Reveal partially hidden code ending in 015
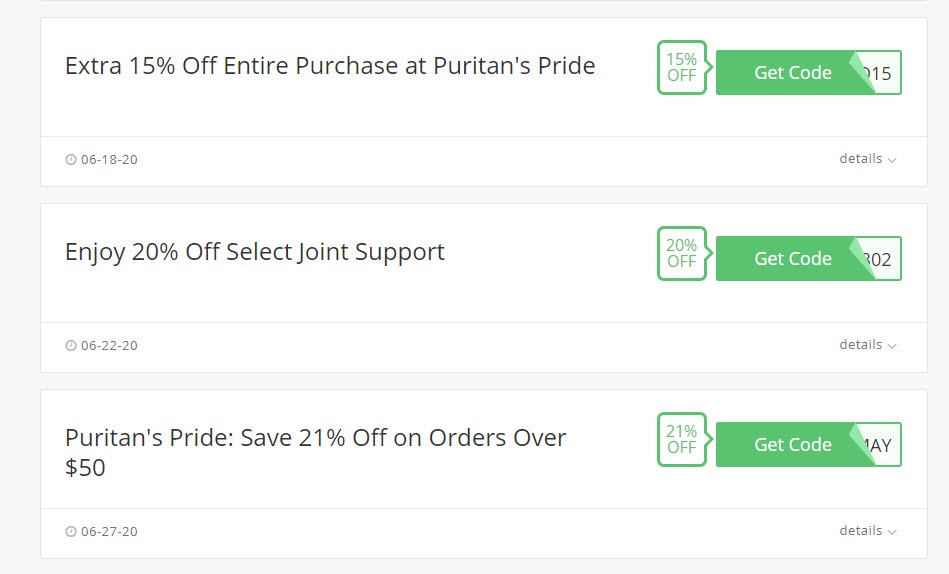Viewport: 949px width, 574px height. tap(883, 73)
